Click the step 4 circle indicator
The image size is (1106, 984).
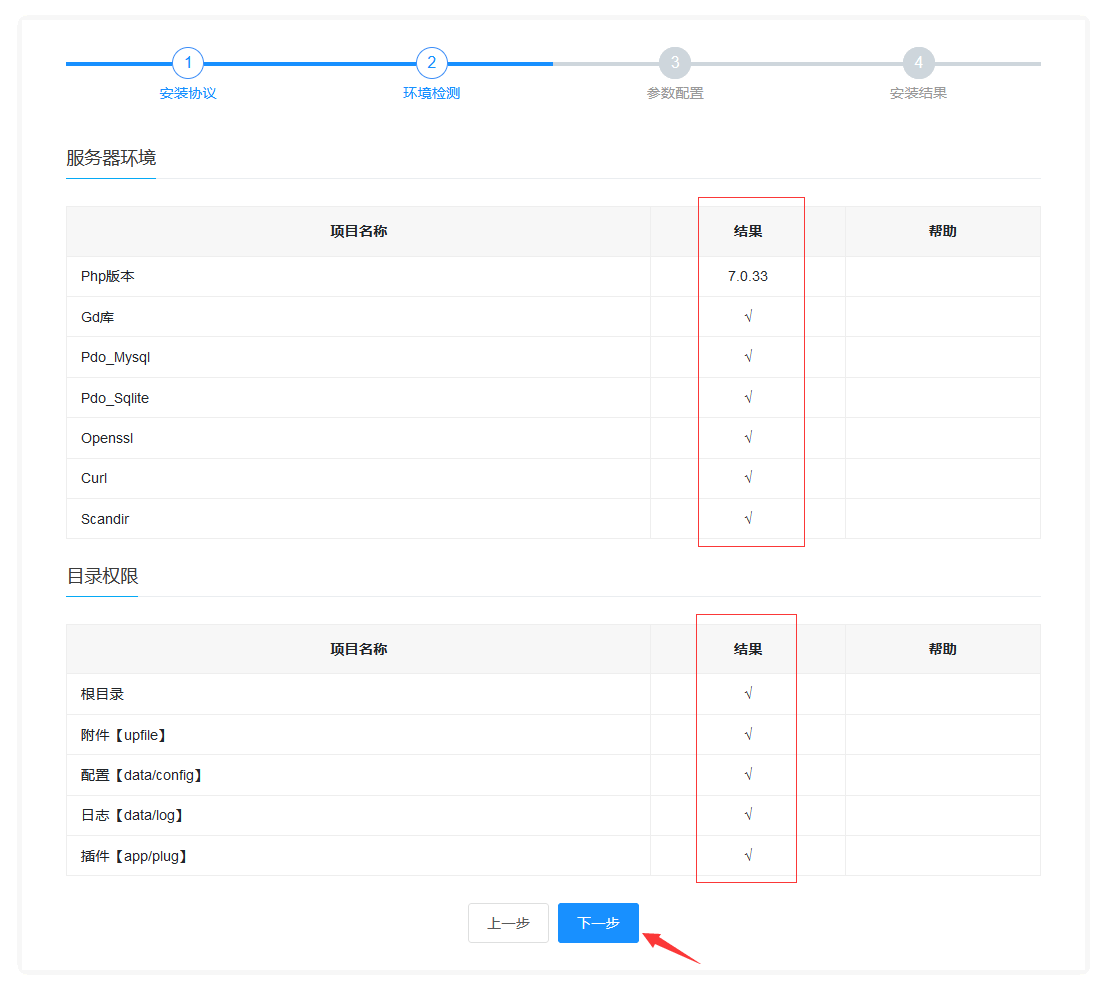tap(918, 63)
